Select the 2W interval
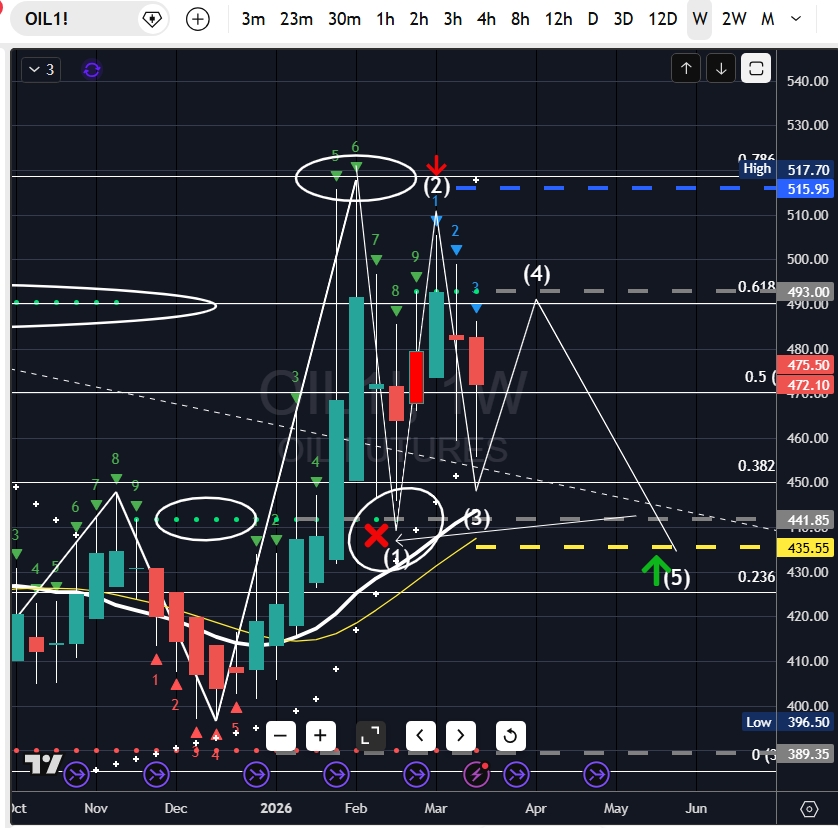Viewport: 838px width, 828px height. 734,19
